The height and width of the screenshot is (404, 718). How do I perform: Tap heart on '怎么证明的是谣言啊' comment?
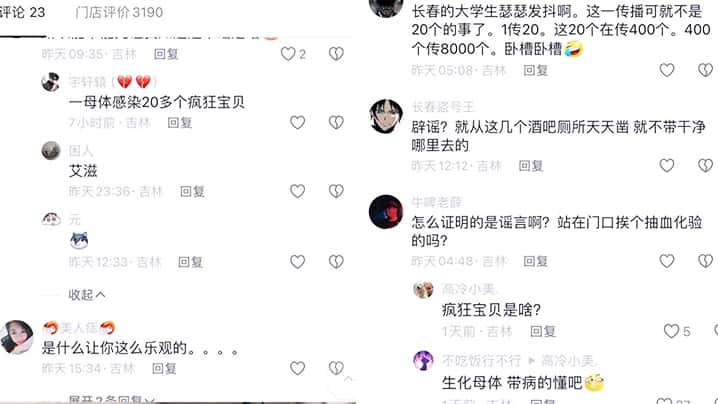click(x=667, y=261)
